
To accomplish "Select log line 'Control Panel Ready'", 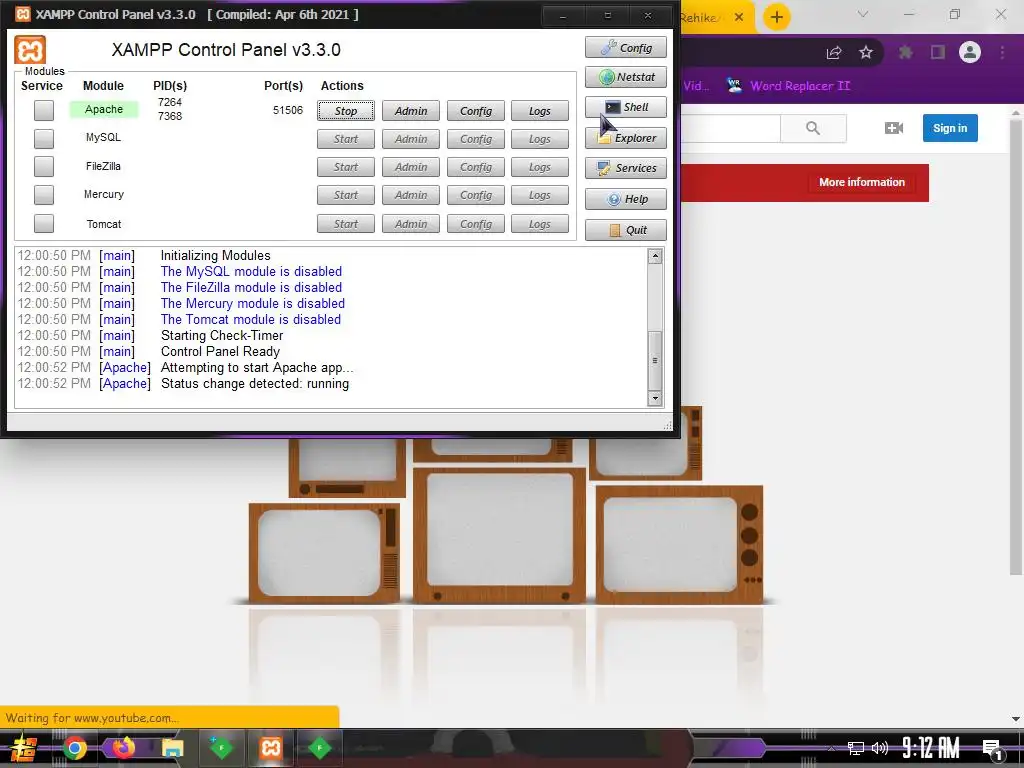I will pos(220,351).
